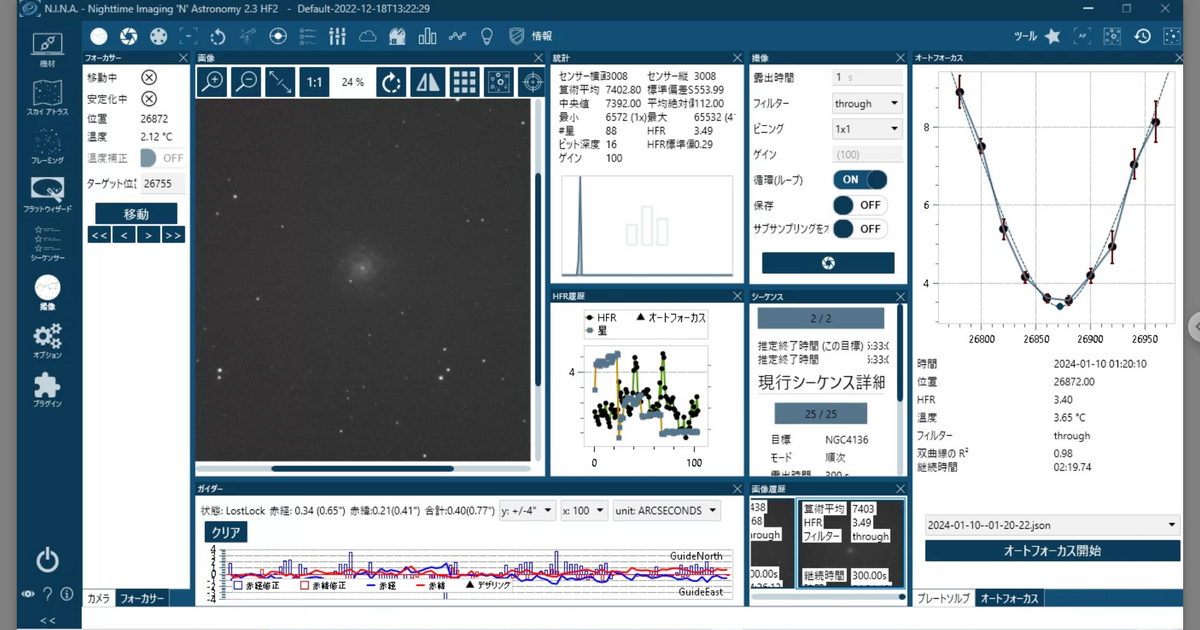Switch to the プレートソルブ tab
Image resolution: width=1200 pixels, height=630 pixels.
tap(944, 598)
